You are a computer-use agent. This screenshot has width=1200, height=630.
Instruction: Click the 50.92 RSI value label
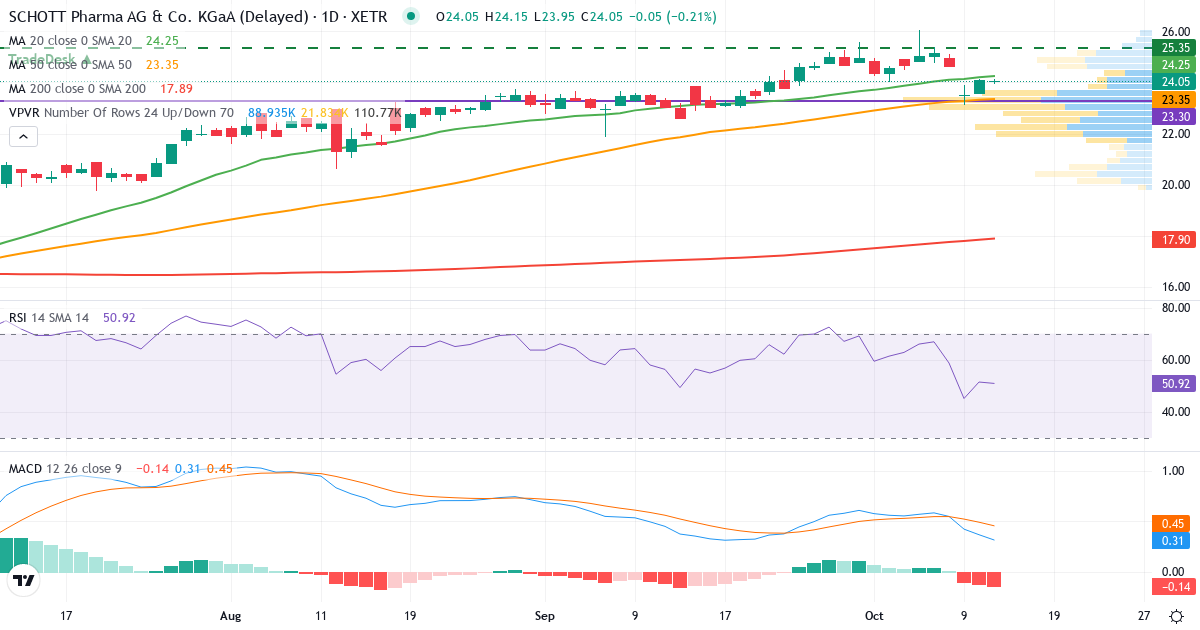(x=1172, y=383)
